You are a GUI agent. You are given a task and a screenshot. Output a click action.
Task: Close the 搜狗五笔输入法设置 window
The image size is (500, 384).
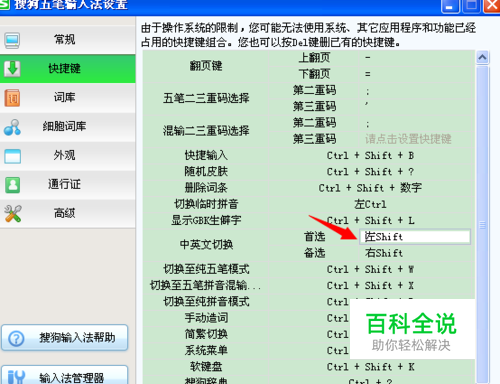tap(492, 6)
